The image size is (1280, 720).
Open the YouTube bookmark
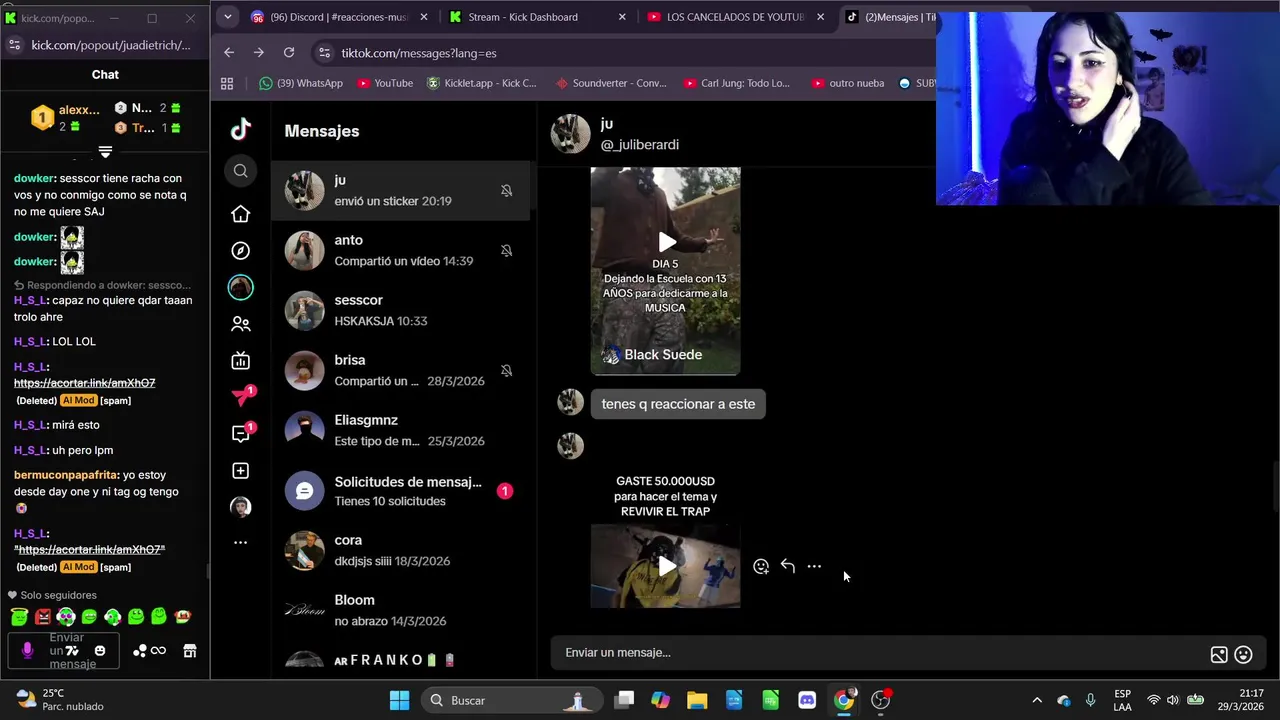click(x=385, y=83)
